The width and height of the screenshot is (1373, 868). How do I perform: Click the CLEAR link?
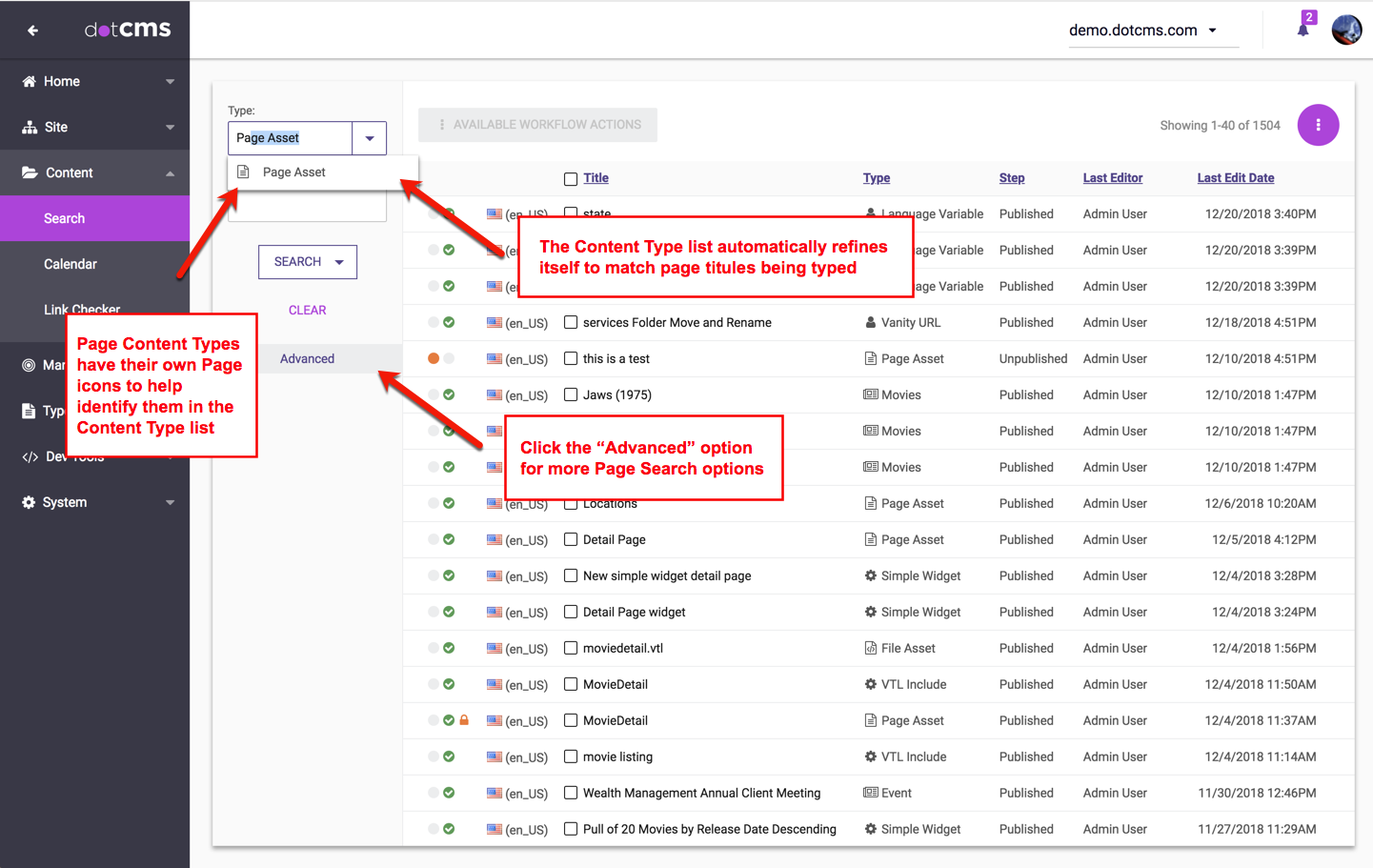[x=307, y=311]
